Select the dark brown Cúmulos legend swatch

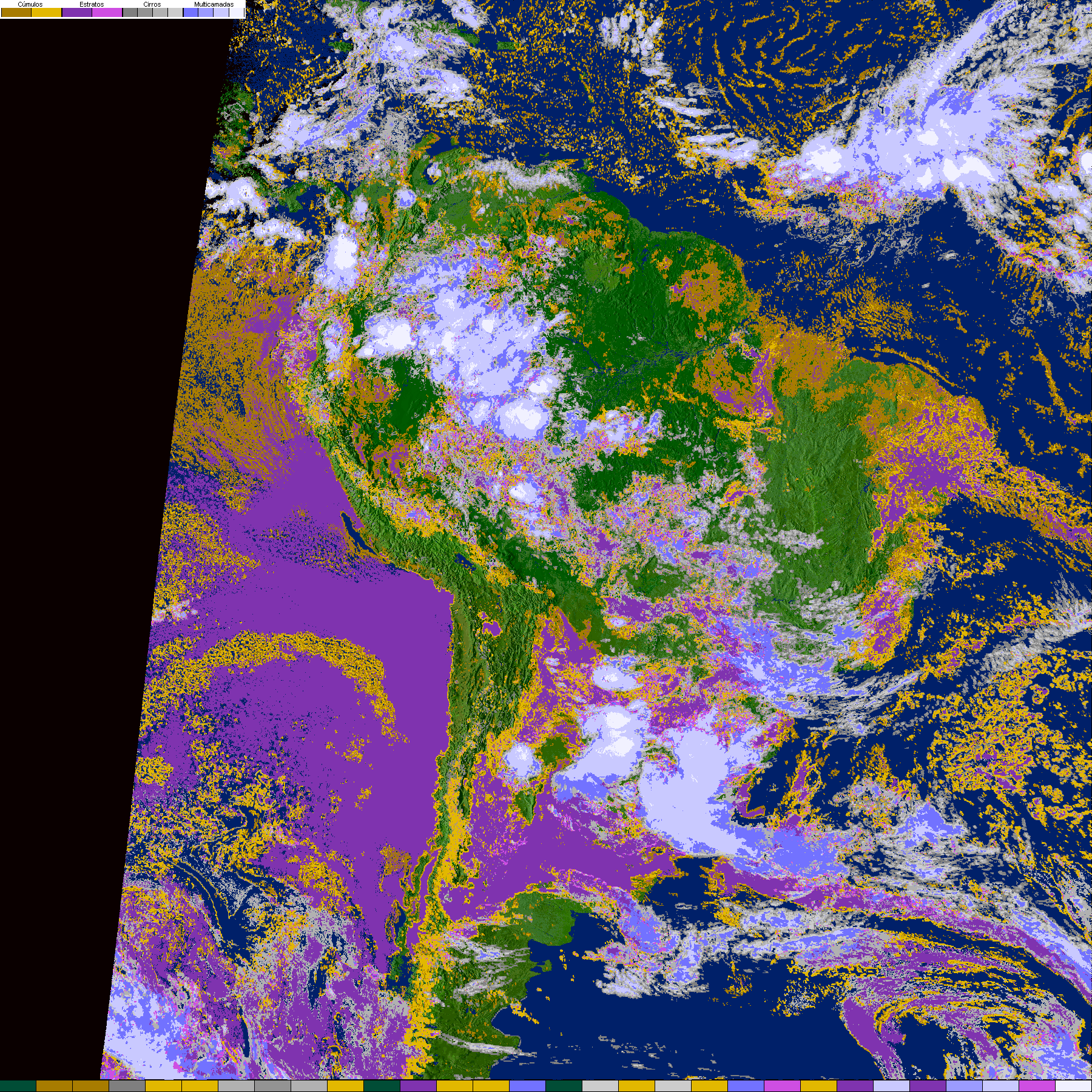tap(16, 12)
